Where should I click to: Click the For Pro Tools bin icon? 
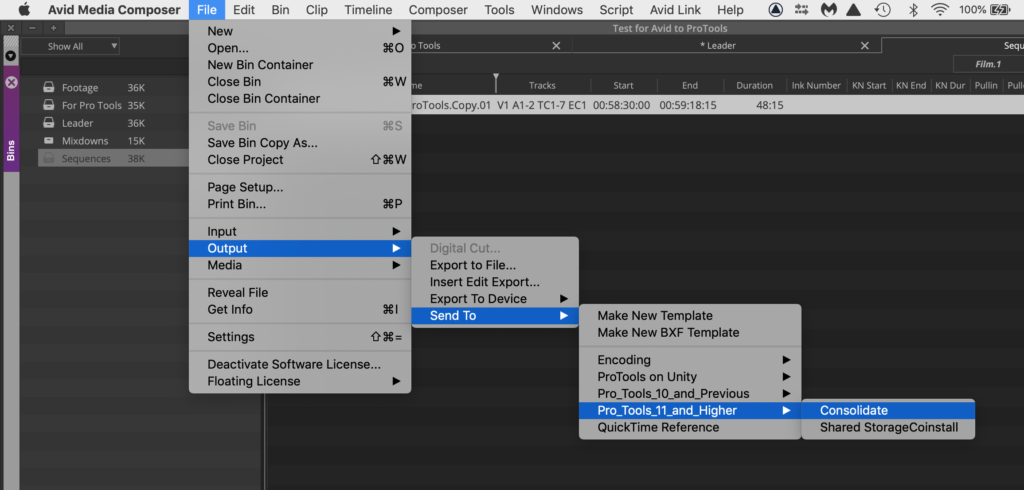tap(48, 105)
